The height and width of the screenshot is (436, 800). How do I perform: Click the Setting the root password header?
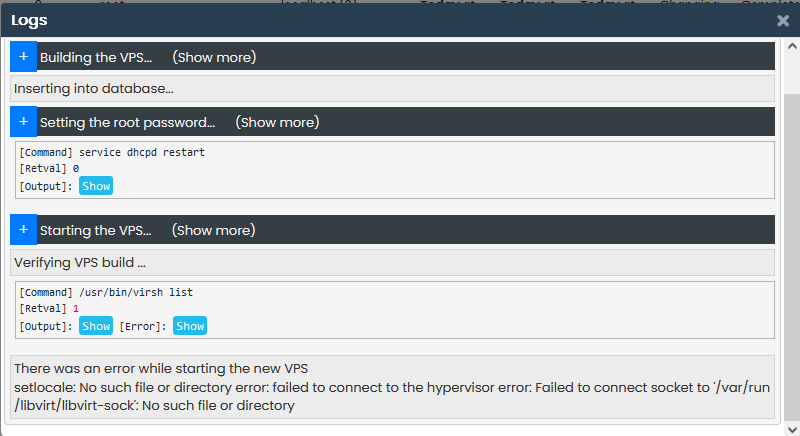127,122
